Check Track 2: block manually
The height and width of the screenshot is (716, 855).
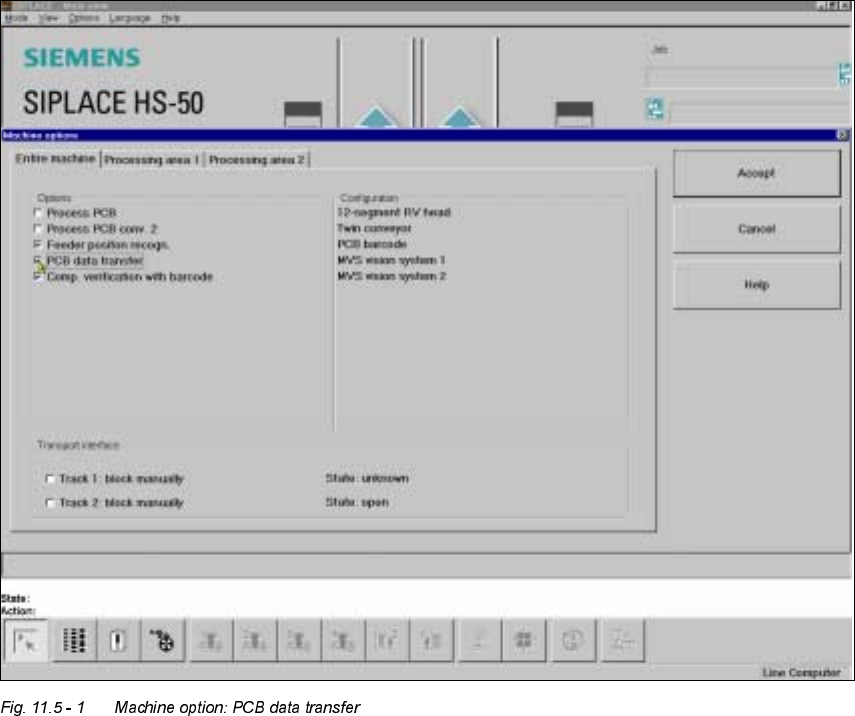50,503
